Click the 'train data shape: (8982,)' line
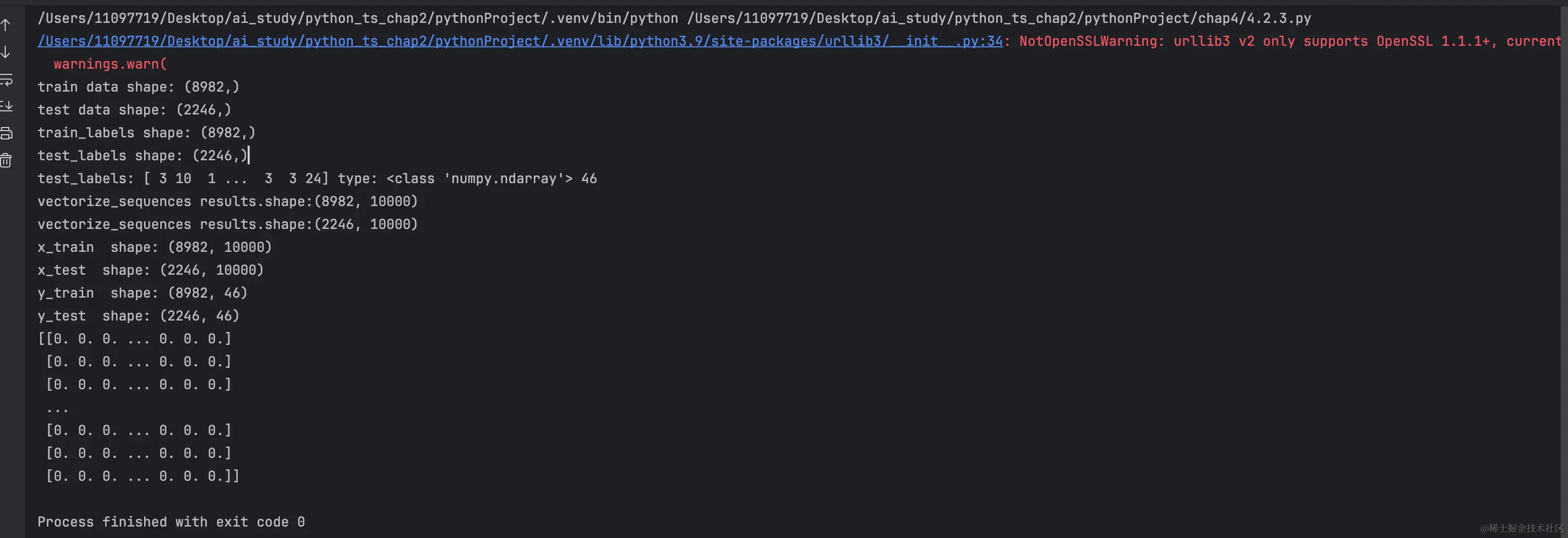 pos(139,87)
